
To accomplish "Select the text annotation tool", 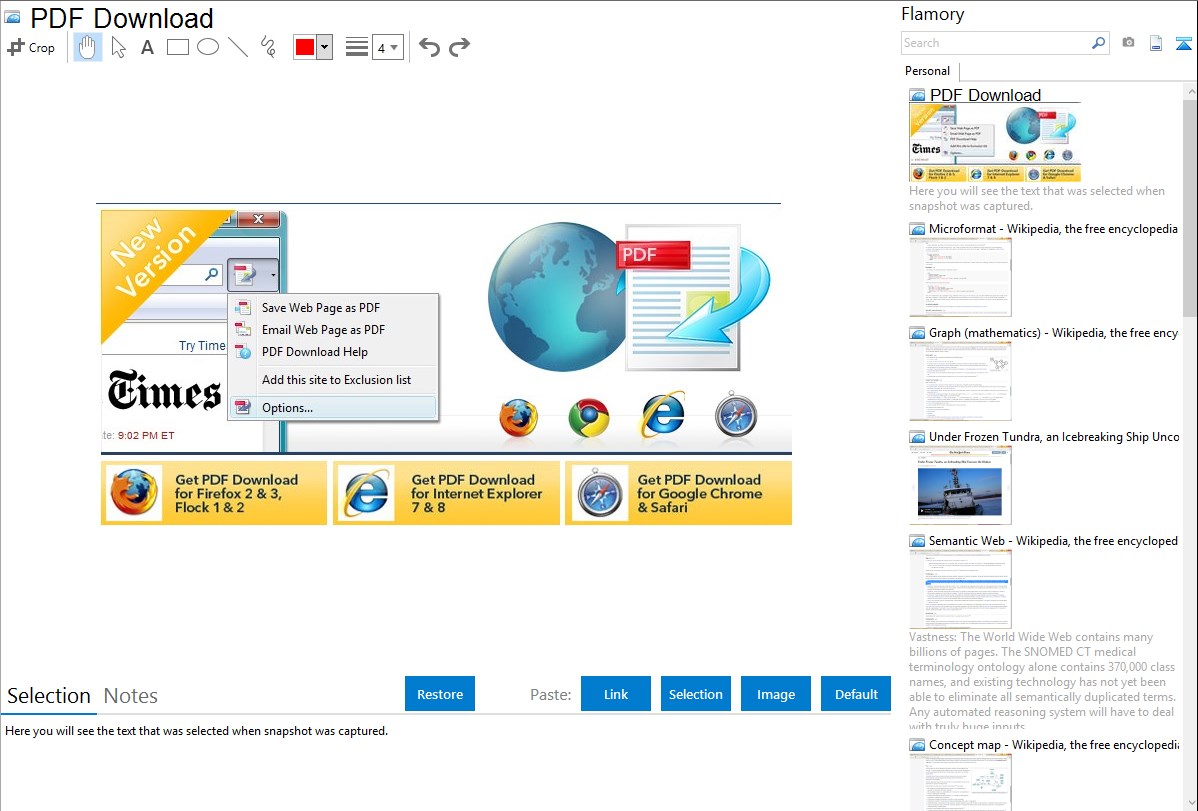I will tap(147, 47).
